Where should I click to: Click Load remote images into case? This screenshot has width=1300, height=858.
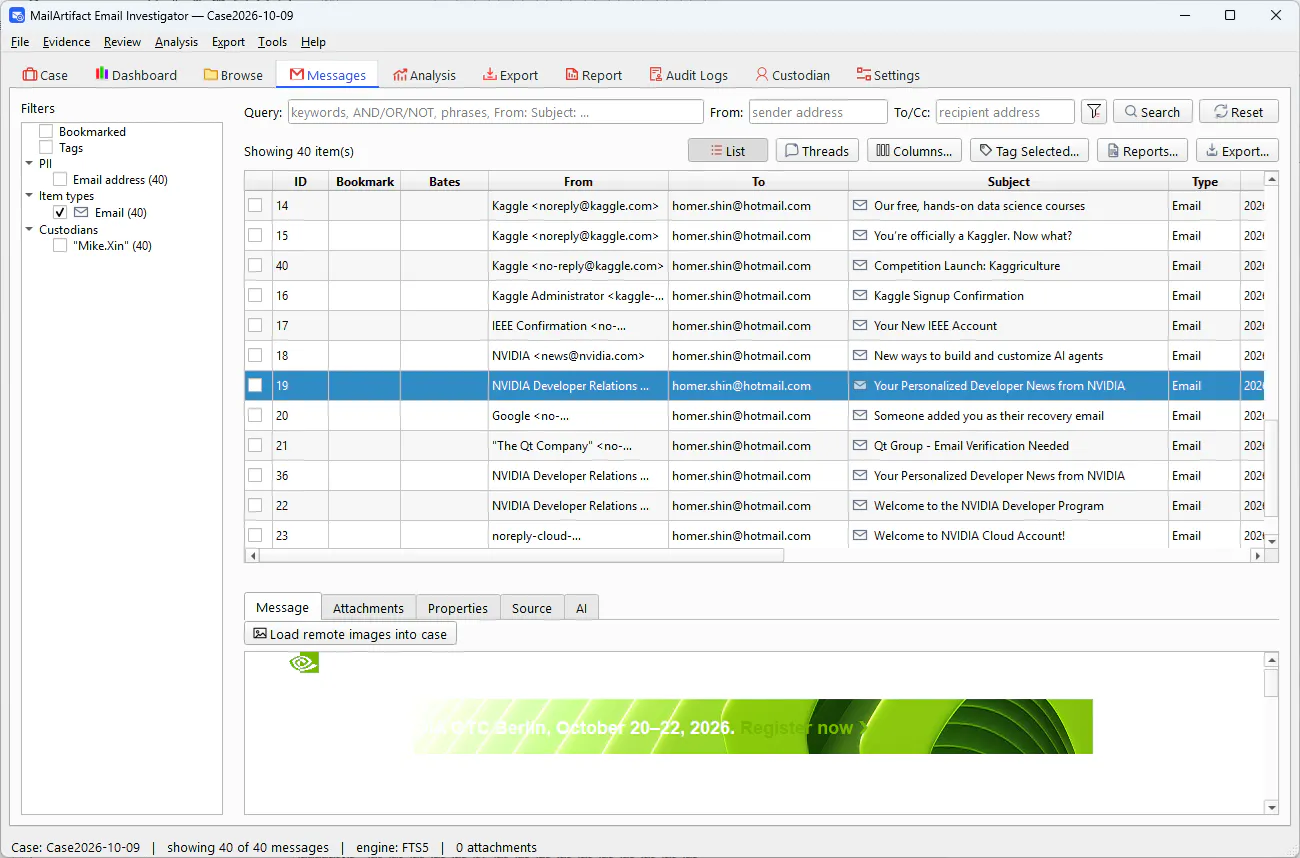[350, 634]
